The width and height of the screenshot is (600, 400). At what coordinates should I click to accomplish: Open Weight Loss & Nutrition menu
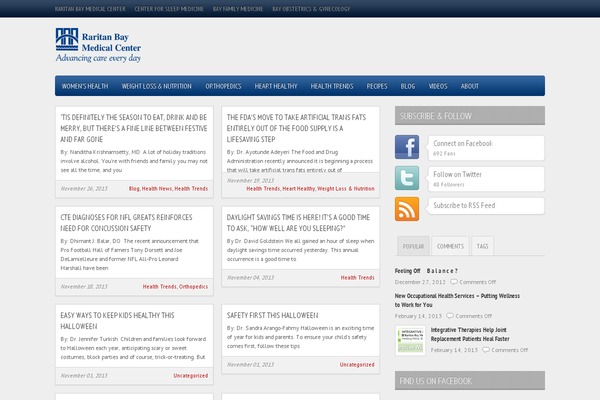(x=157, y=86)
